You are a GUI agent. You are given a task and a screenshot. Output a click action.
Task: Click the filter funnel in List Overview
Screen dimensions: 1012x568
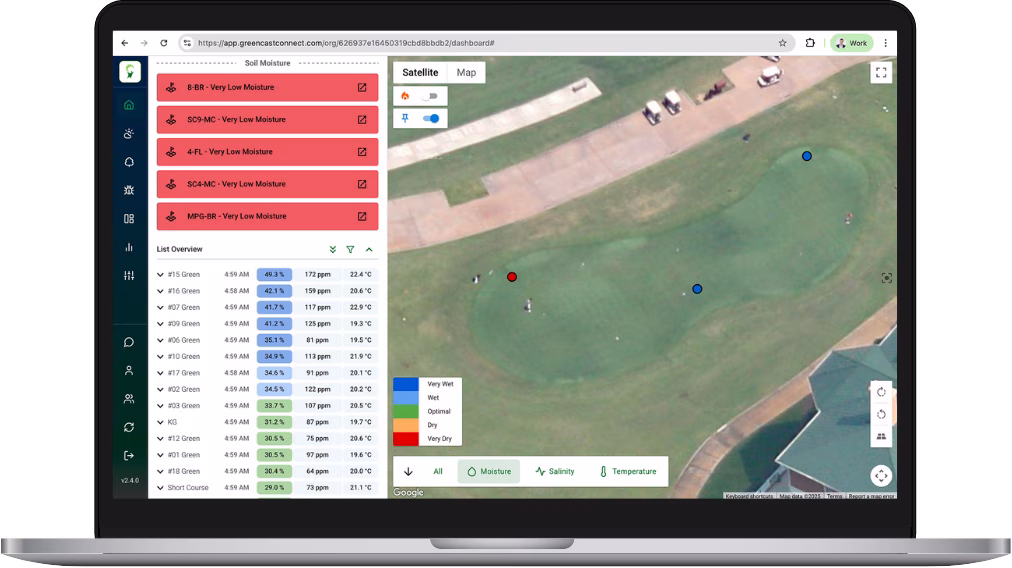tap(350, 249)
